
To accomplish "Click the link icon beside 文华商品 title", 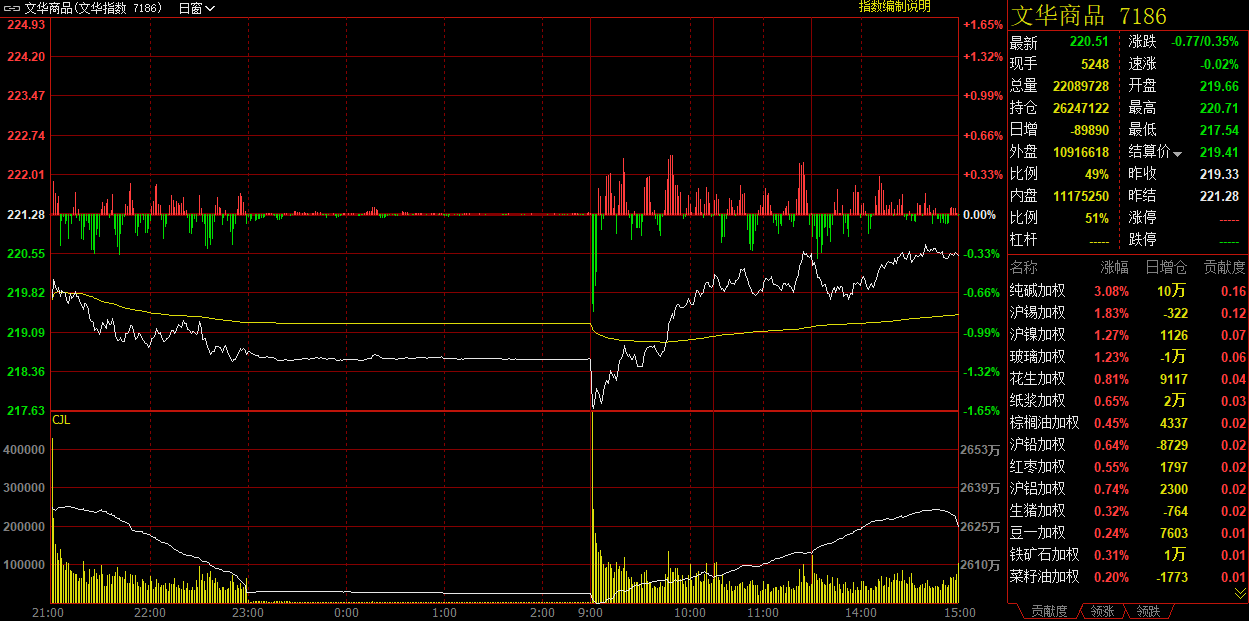I will pyautogui.click(x=12, y=8).
